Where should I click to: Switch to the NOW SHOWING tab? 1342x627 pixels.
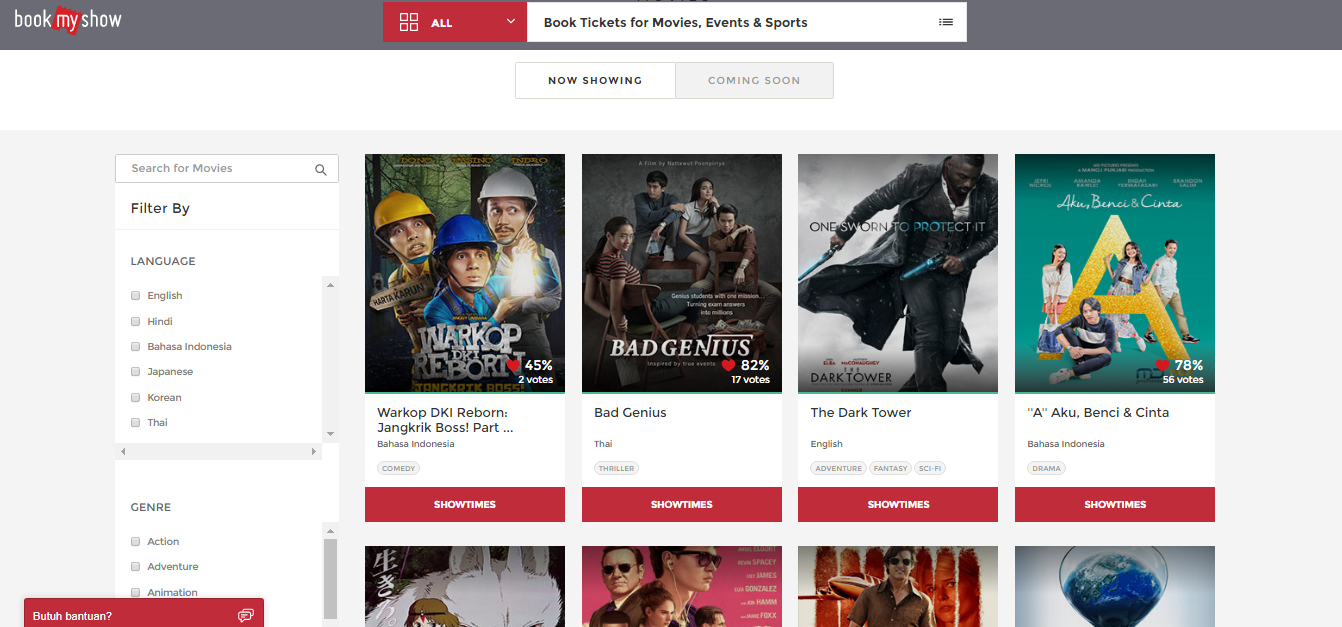point(595,80)
